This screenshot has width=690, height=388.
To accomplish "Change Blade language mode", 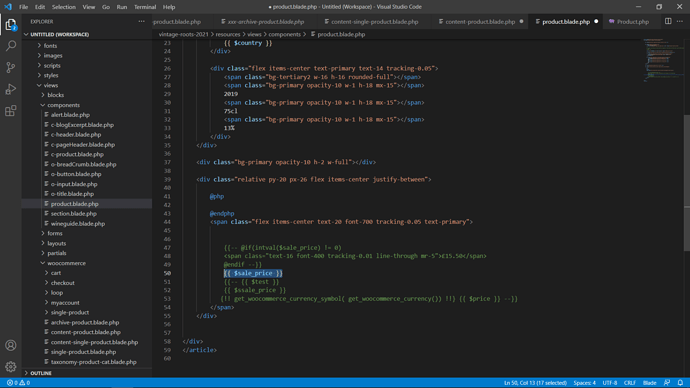I will pyautogui.click(x=650, y=383).
